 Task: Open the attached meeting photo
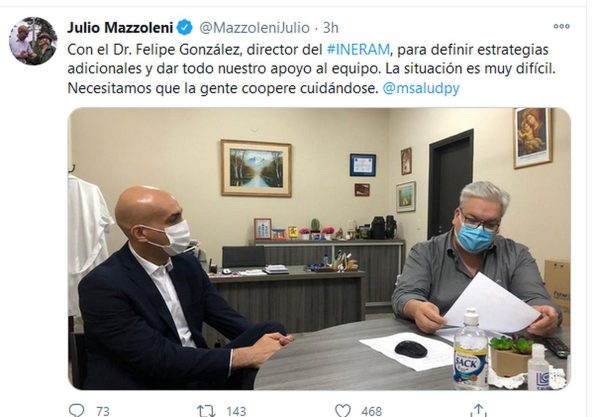pyautogui.click(x=319, y=249)
